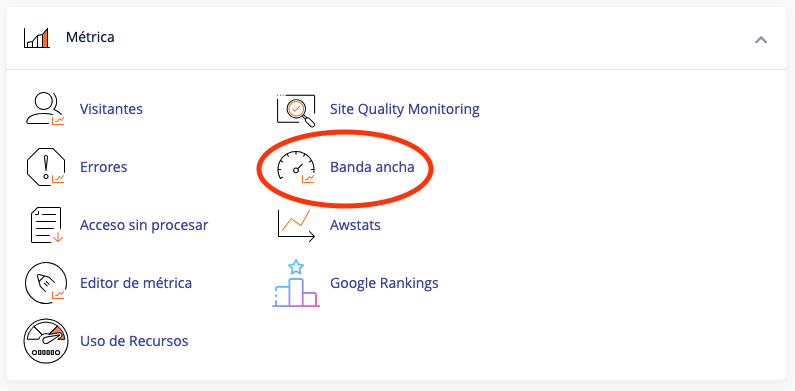795x391 pixels.
Task: Click the Errores octagon warning icon
Action: pyautogui.click(x=45, y=167)
